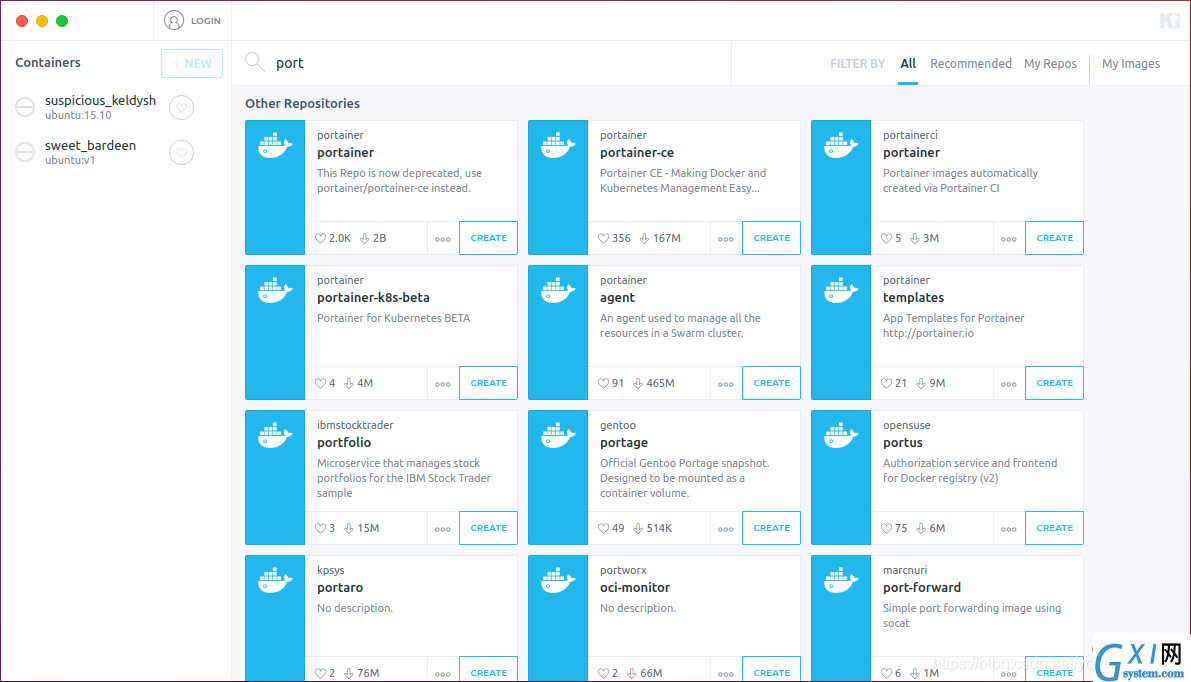Click download count icon on agent card

coord(638,384)
